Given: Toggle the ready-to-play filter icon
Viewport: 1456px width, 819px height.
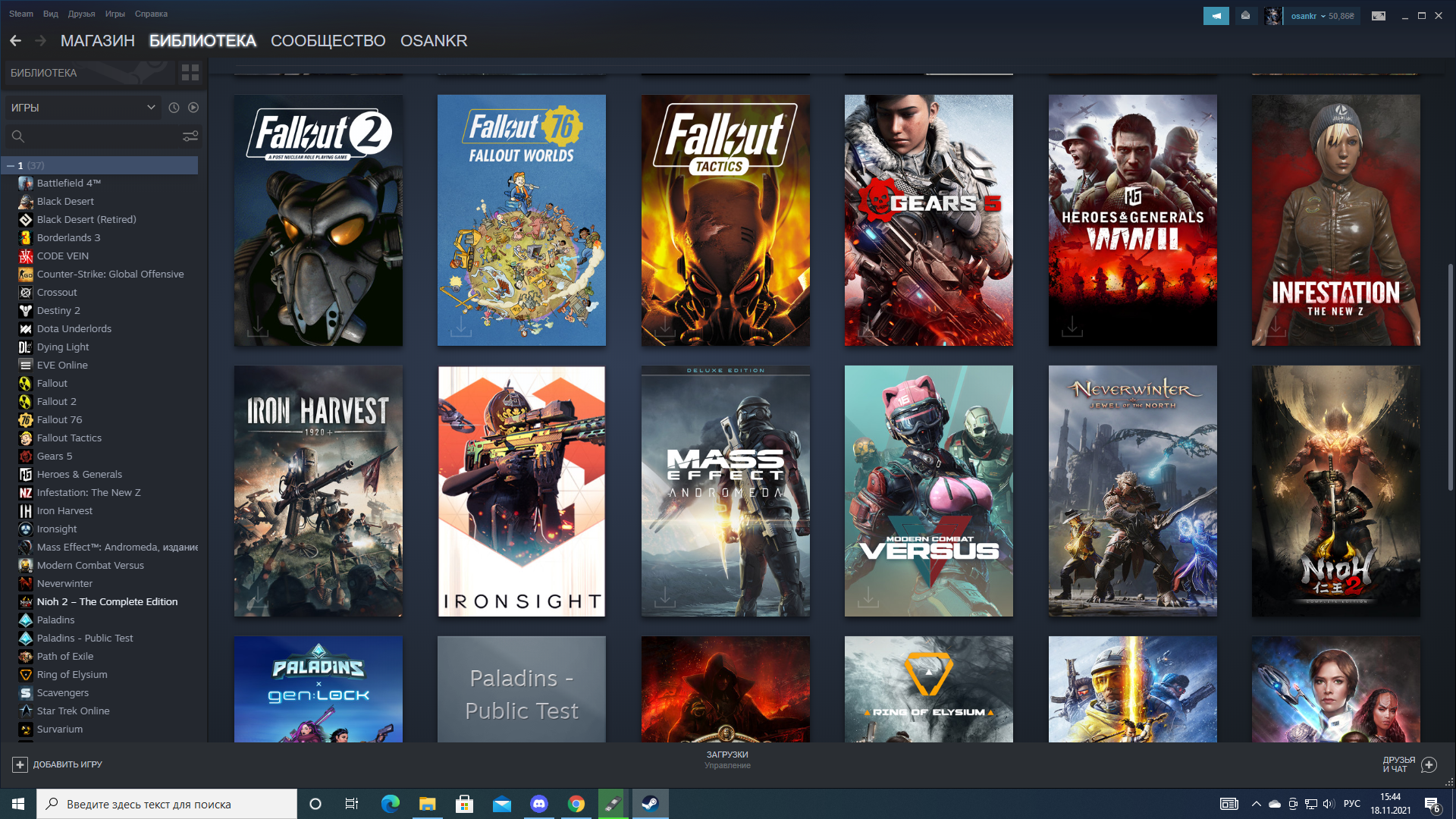Looking at the screenshot, I should click(x=193, y=108).
